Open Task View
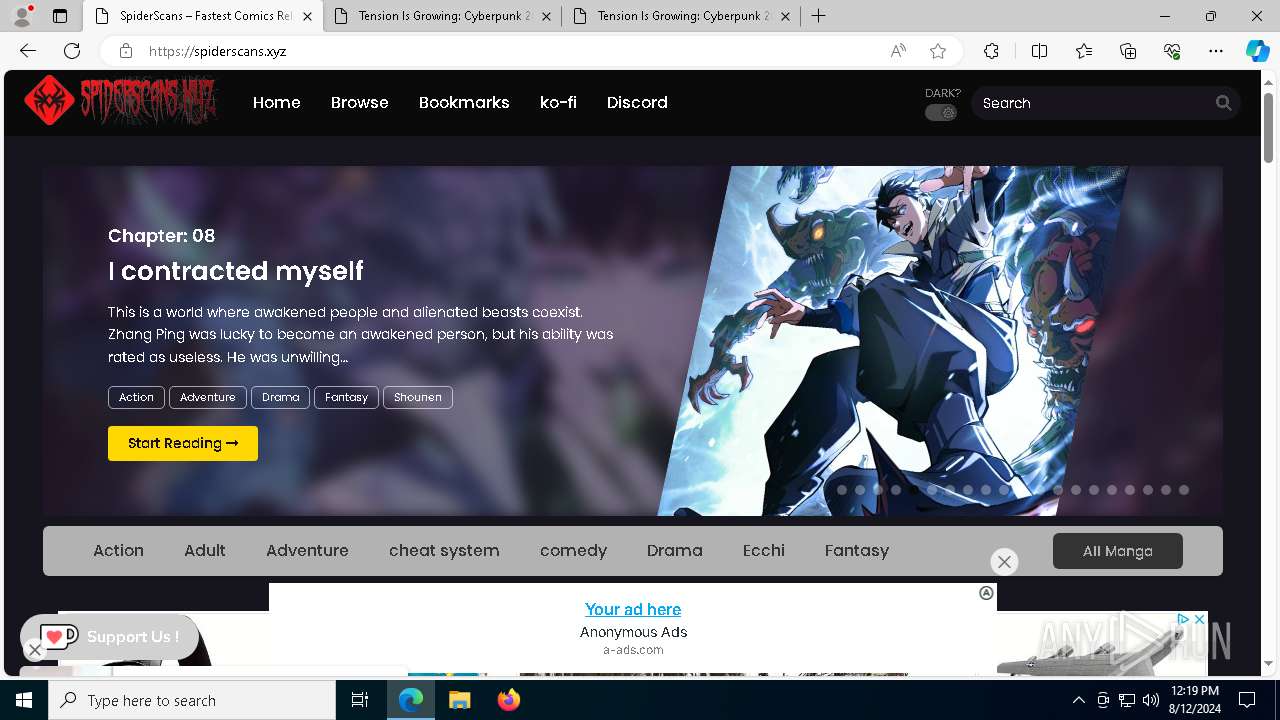This screenshot has height=720, width=1280. click(360, 700)
